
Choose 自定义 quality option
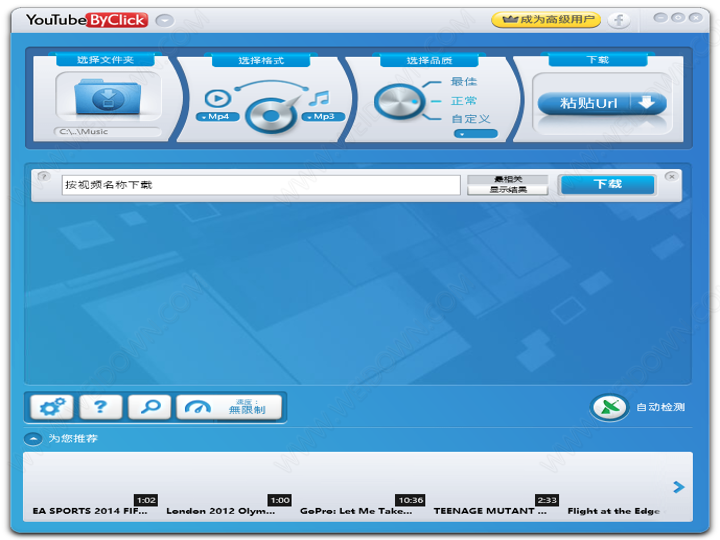tap(471, 119)
